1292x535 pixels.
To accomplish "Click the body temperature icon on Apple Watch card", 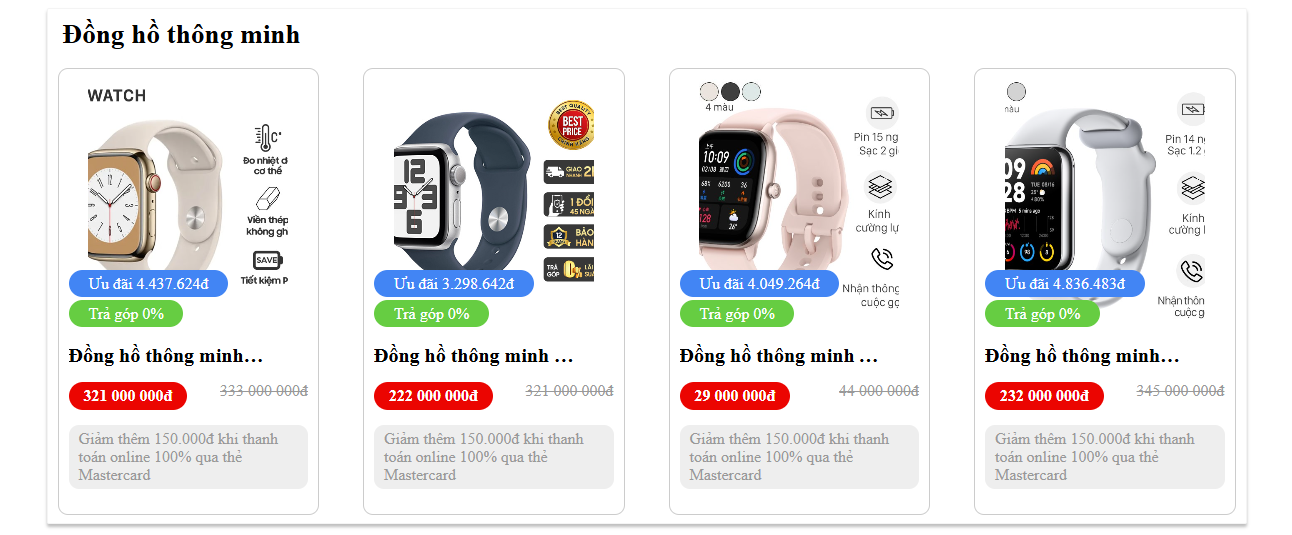I will point(267,138).
